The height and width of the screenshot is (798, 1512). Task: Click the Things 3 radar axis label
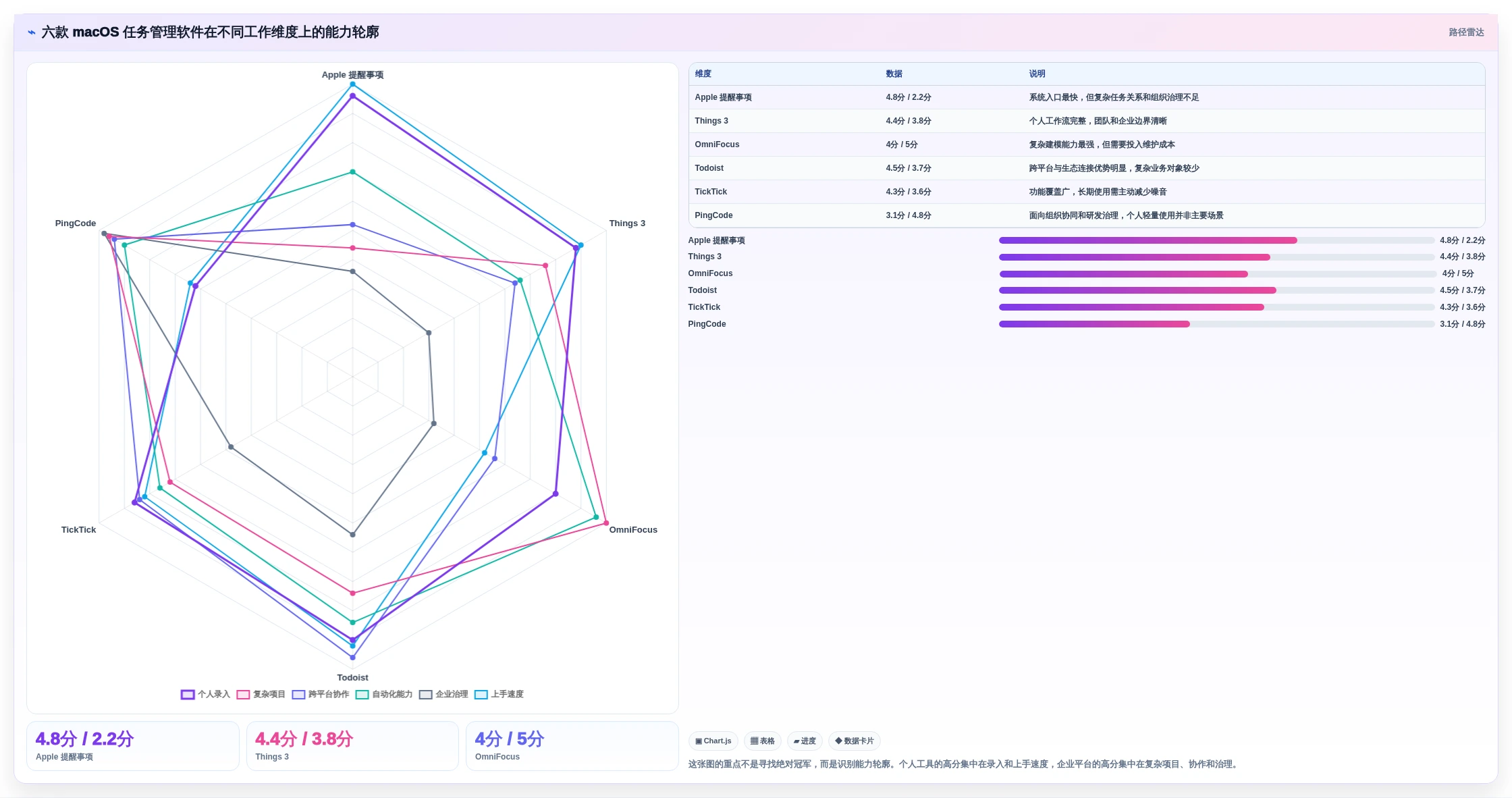coord(627,223)
